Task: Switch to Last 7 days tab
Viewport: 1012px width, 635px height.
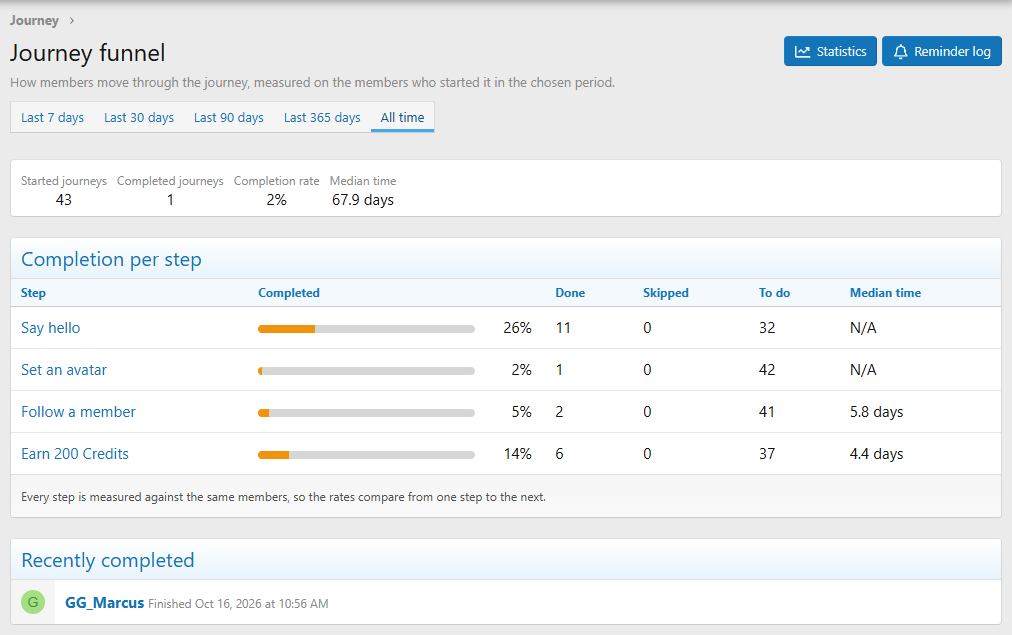Action: (52, 117)
